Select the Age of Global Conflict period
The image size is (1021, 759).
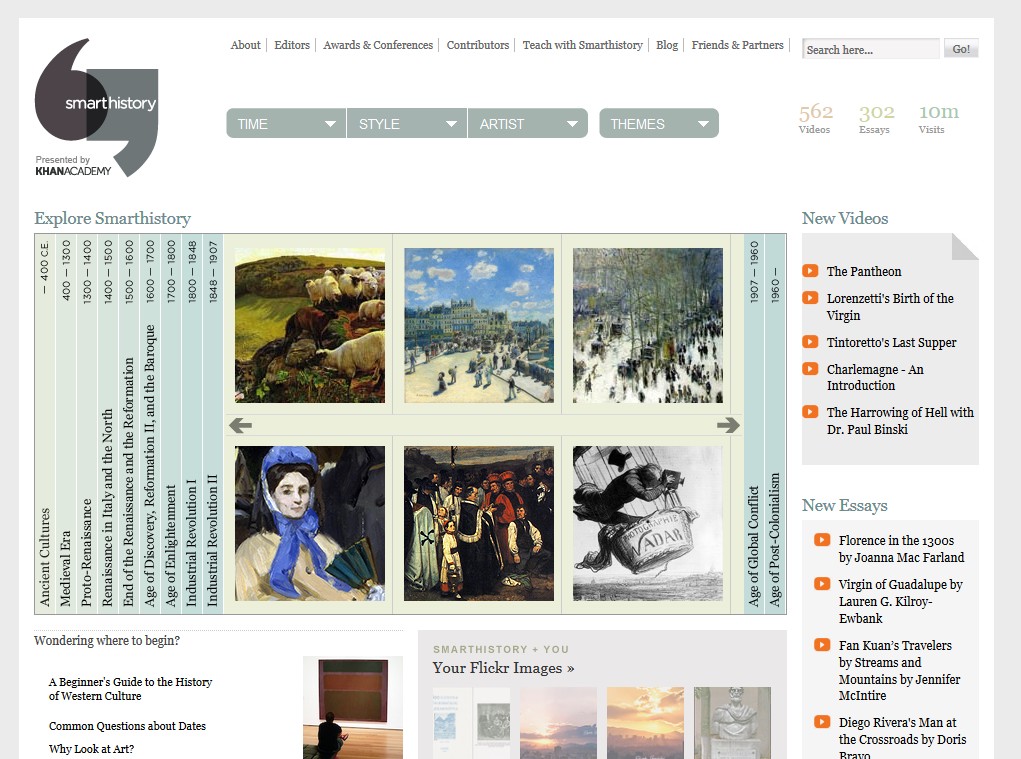pyautogui.click(x=754, y=423)
